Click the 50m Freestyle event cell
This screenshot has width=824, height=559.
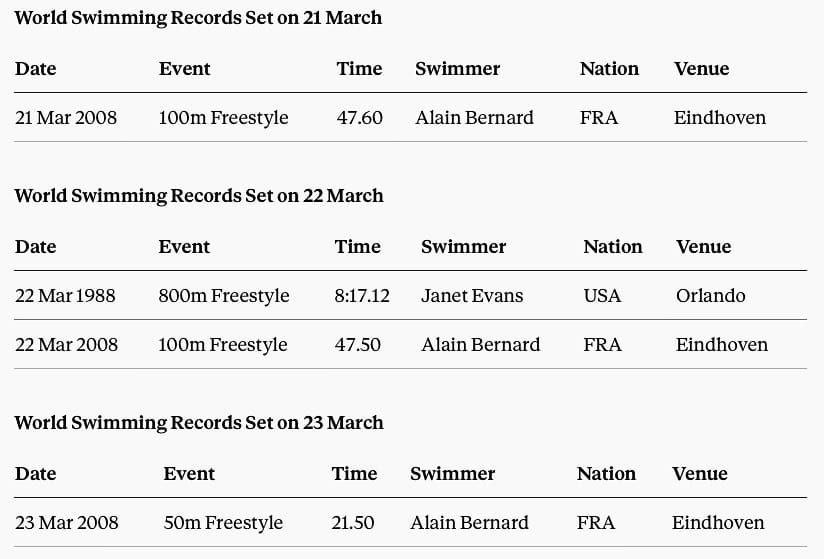223,523
